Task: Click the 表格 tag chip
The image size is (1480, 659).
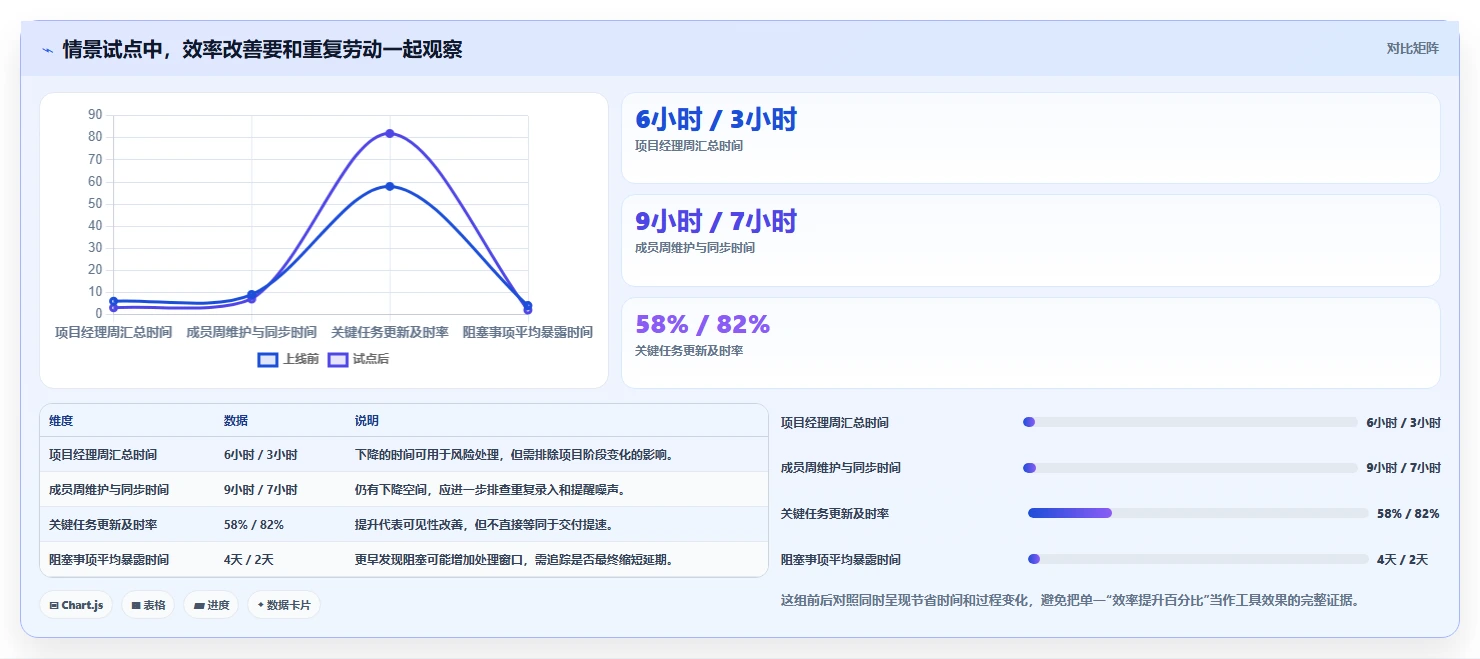Action: 149,605
